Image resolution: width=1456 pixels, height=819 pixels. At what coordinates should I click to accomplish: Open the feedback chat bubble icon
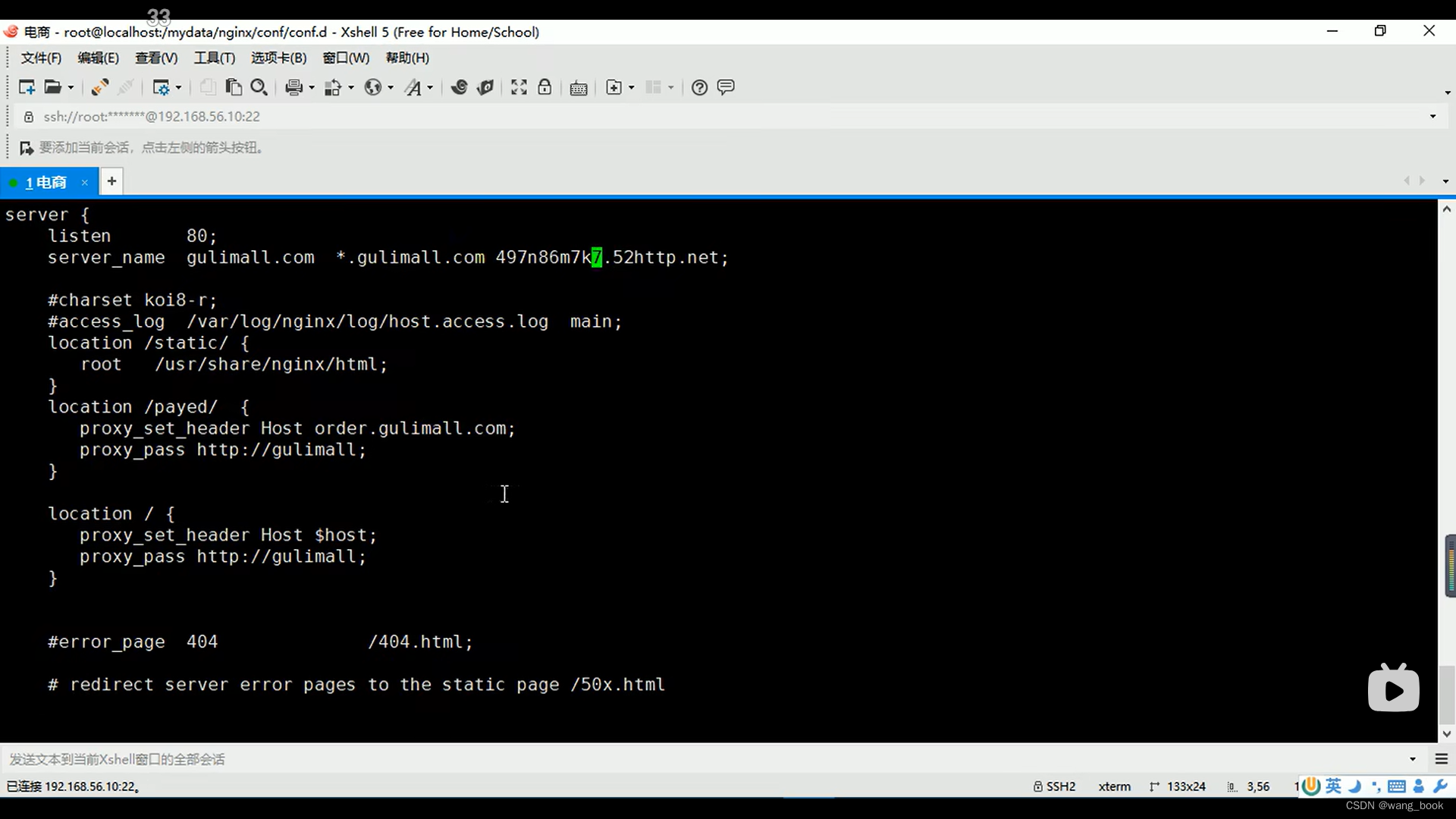click(x=726, y=87)
